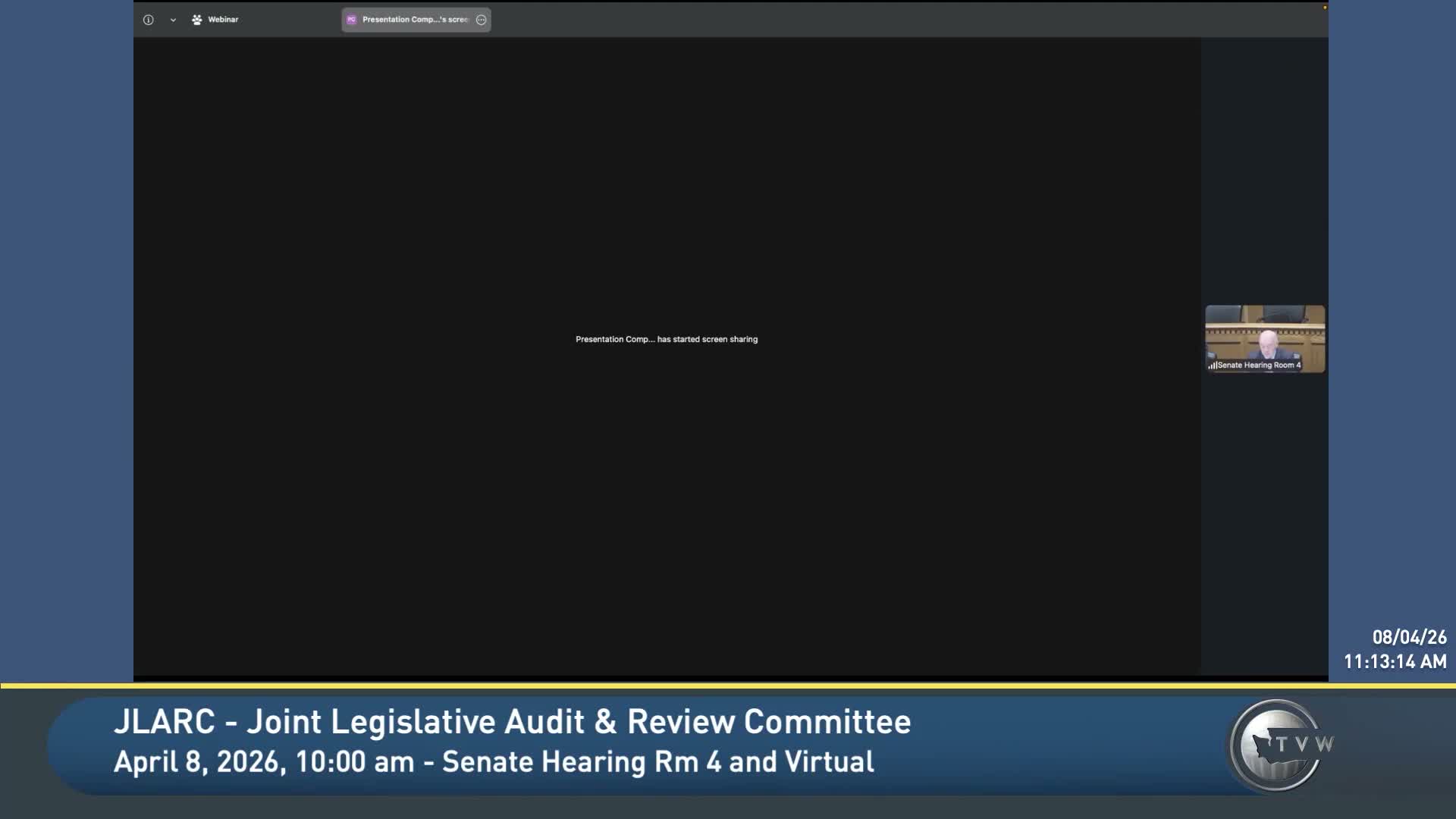This screenshot has height=819, width=1456.
Task: Click the dark sidebar area above the thumbnail
Action: pyautogui.click(x=1264, y=167)
